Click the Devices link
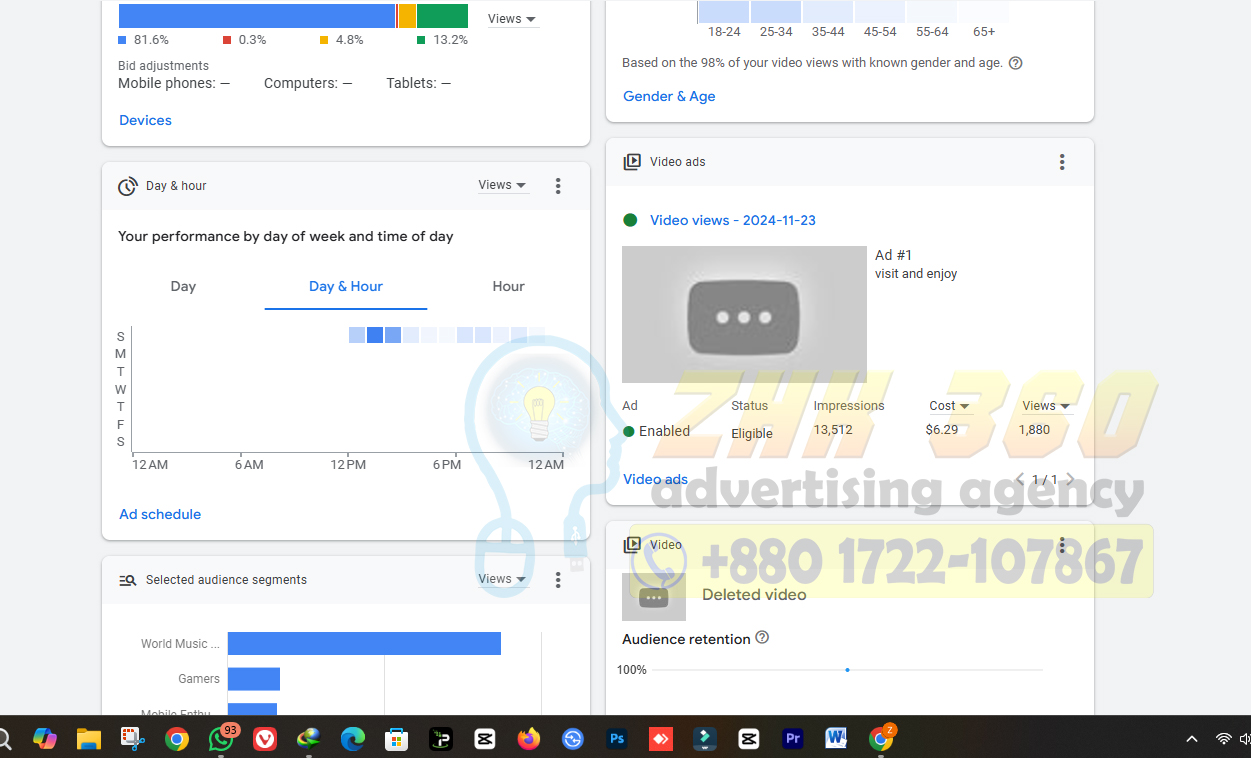1251x758 pixels. point(145,120)
